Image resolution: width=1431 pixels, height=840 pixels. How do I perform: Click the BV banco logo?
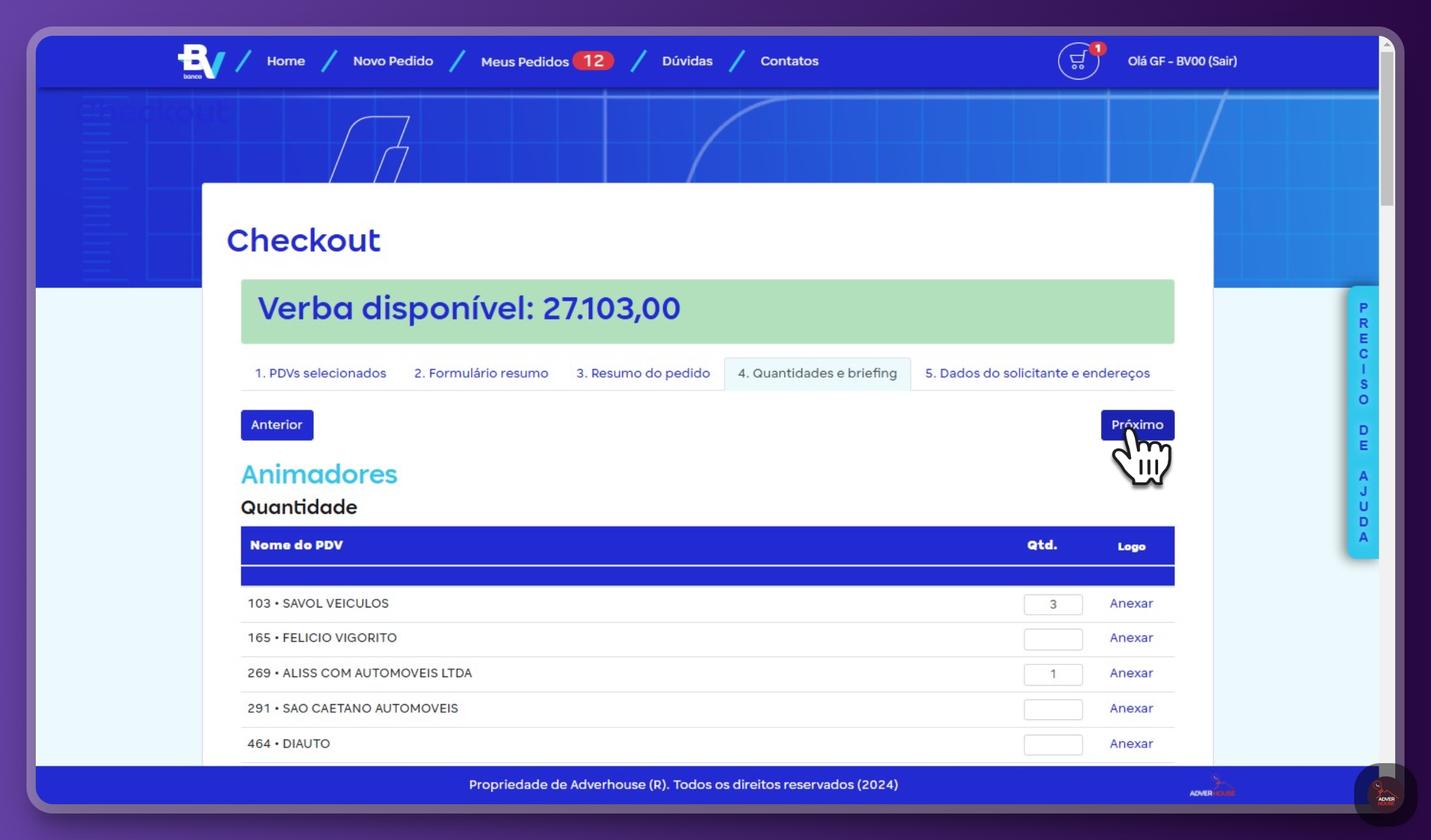coord(201,62)
